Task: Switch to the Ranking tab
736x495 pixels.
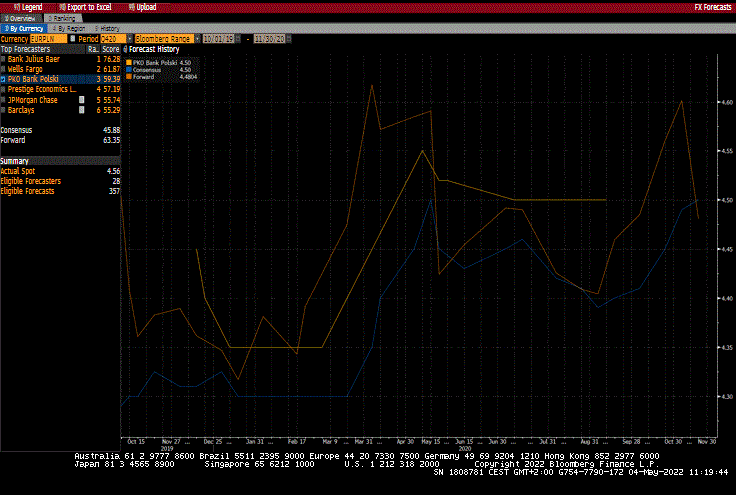Action: [61, 18]
